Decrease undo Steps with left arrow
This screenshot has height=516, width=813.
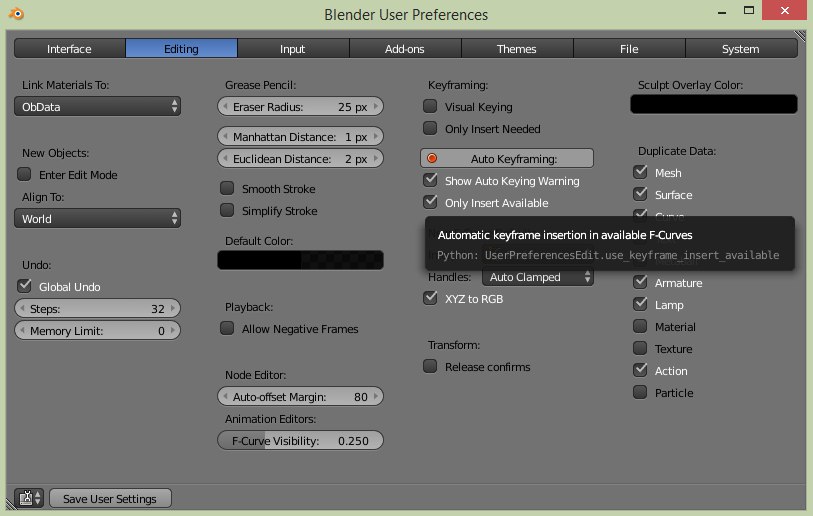pyautogui.click(x=22, y=308)
